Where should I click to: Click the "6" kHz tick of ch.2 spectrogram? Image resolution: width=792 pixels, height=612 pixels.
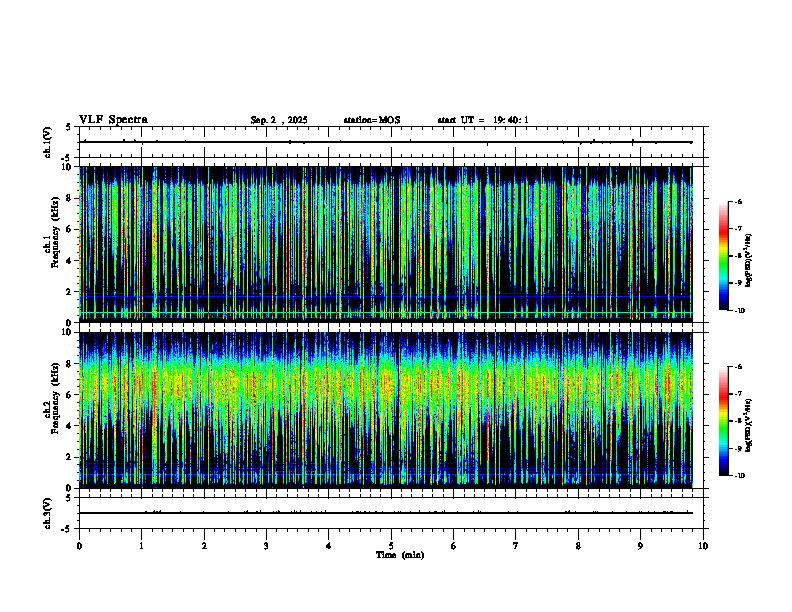[x=69, y=395]
